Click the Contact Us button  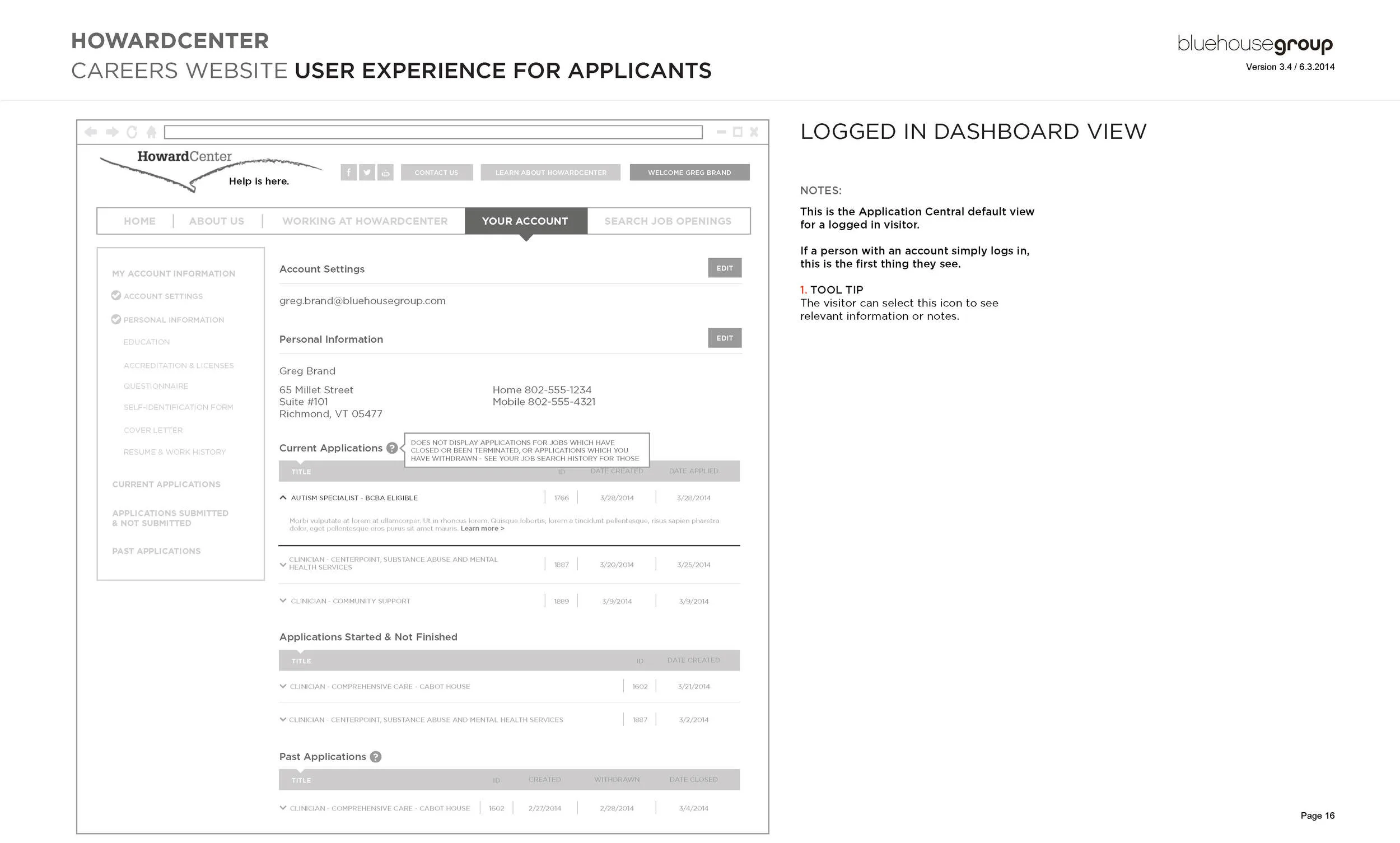(x=437, y=172)
